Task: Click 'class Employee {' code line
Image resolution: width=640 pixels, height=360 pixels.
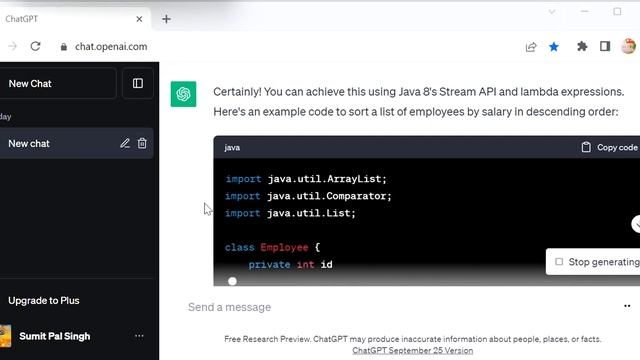Action: point(273,247)
